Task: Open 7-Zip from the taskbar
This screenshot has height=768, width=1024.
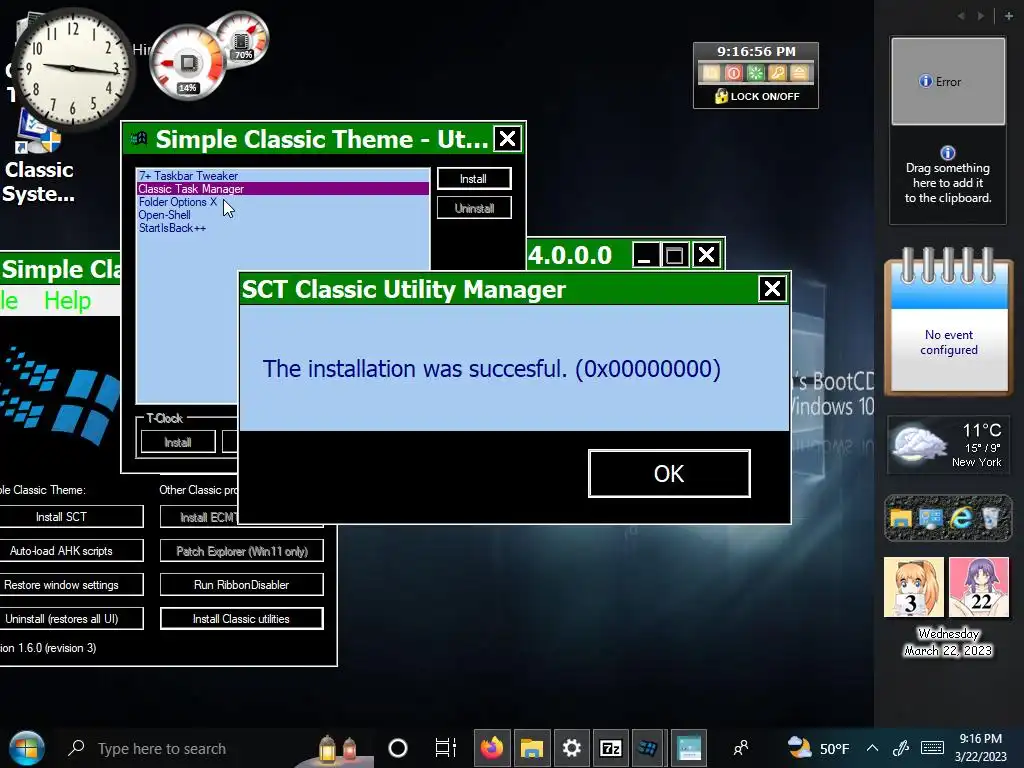Action: [611, 748]
